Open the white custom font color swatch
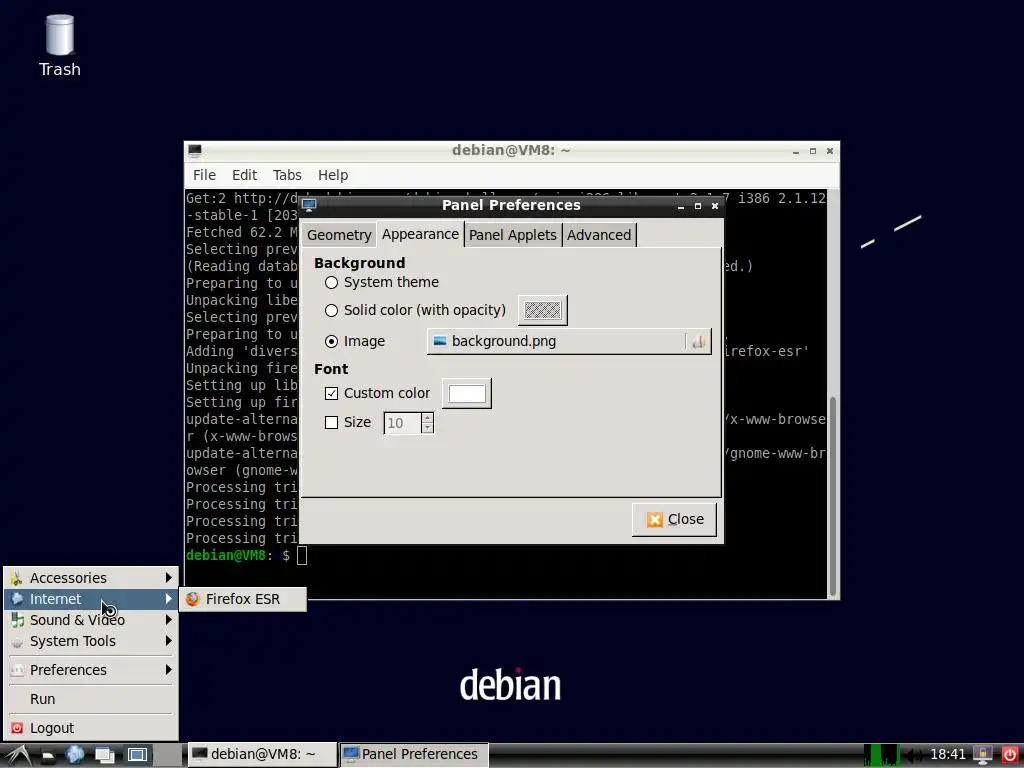 click(x=467, y=394)
